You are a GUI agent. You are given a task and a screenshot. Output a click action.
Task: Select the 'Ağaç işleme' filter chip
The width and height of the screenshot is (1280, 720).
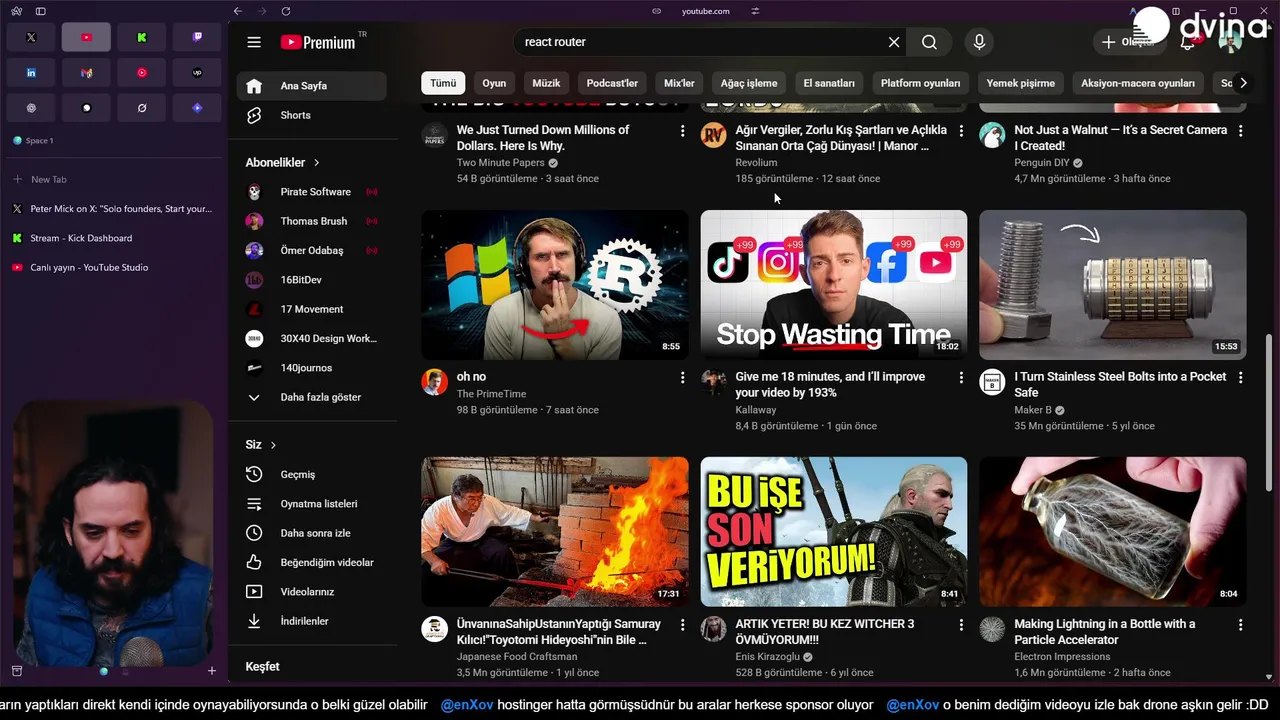(749, 83)
